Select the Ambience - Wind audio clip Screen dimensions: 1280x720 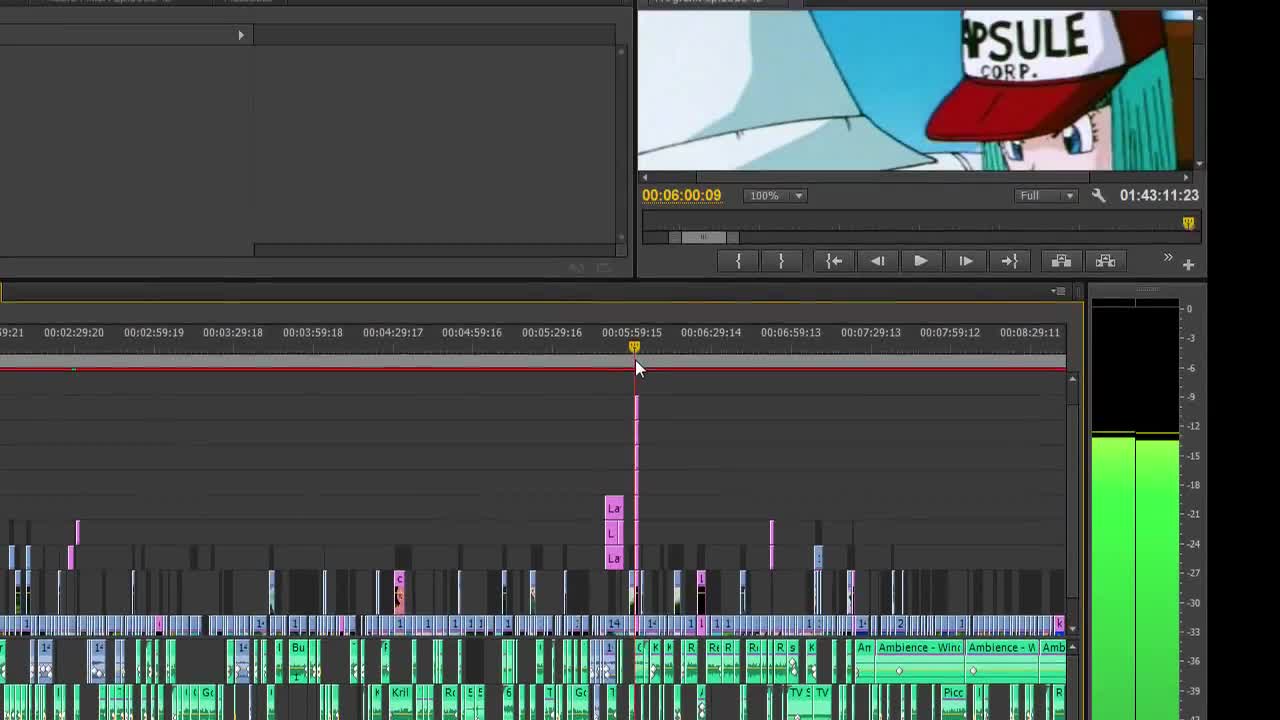tap(919, 648)
